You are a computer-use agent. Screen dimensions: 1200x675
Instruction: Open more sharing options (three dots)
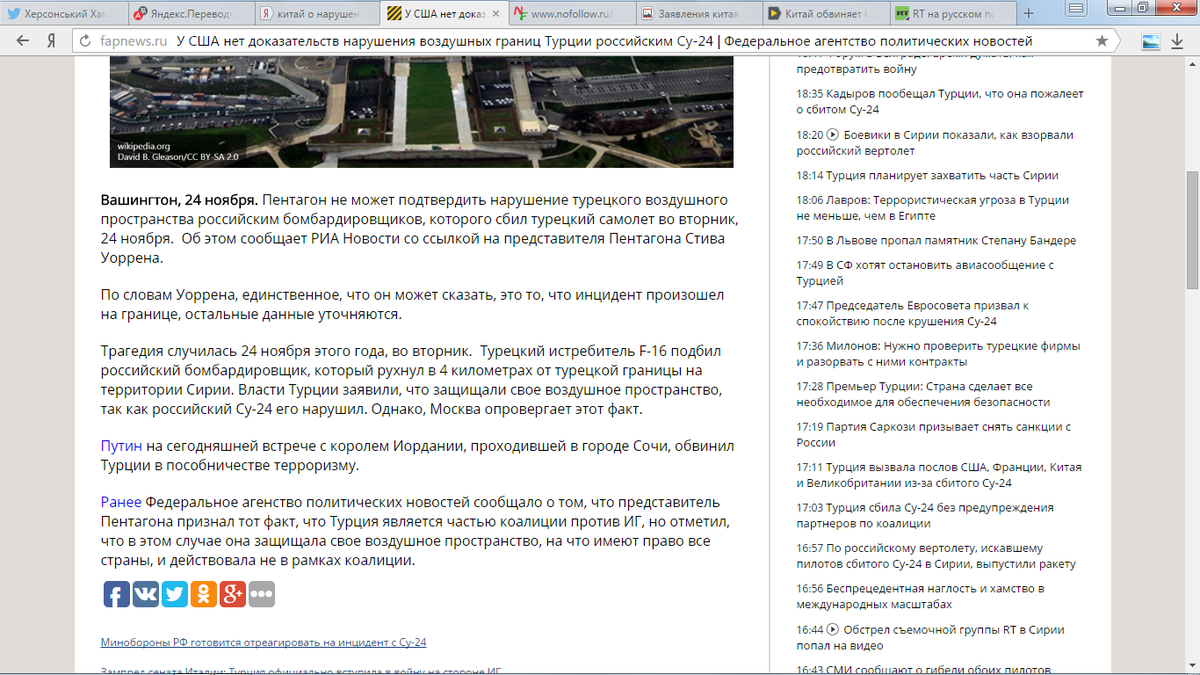coord(261,594)
